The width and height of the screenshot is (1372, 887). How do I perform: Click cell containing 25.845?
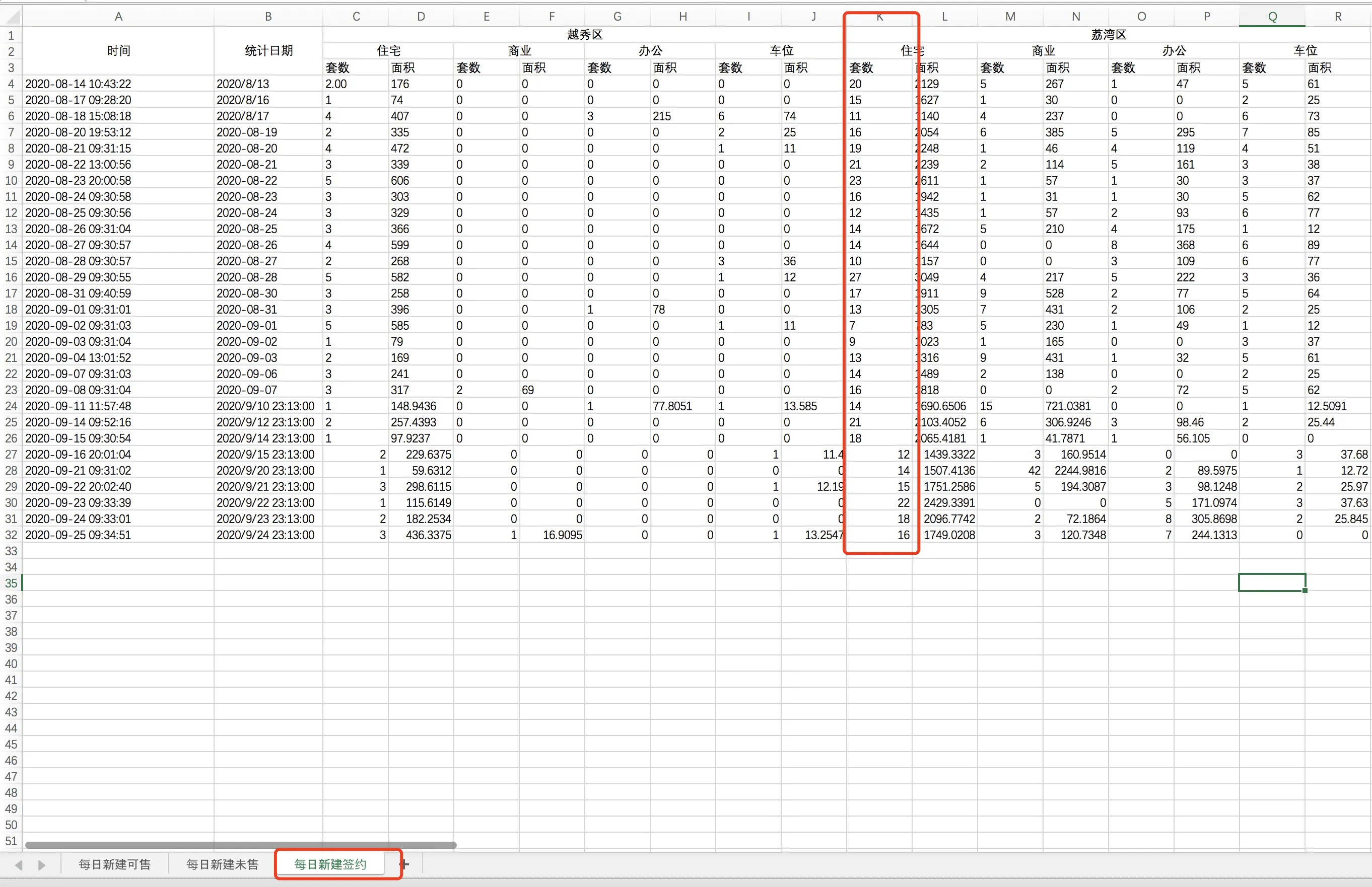pos(1338,519)
